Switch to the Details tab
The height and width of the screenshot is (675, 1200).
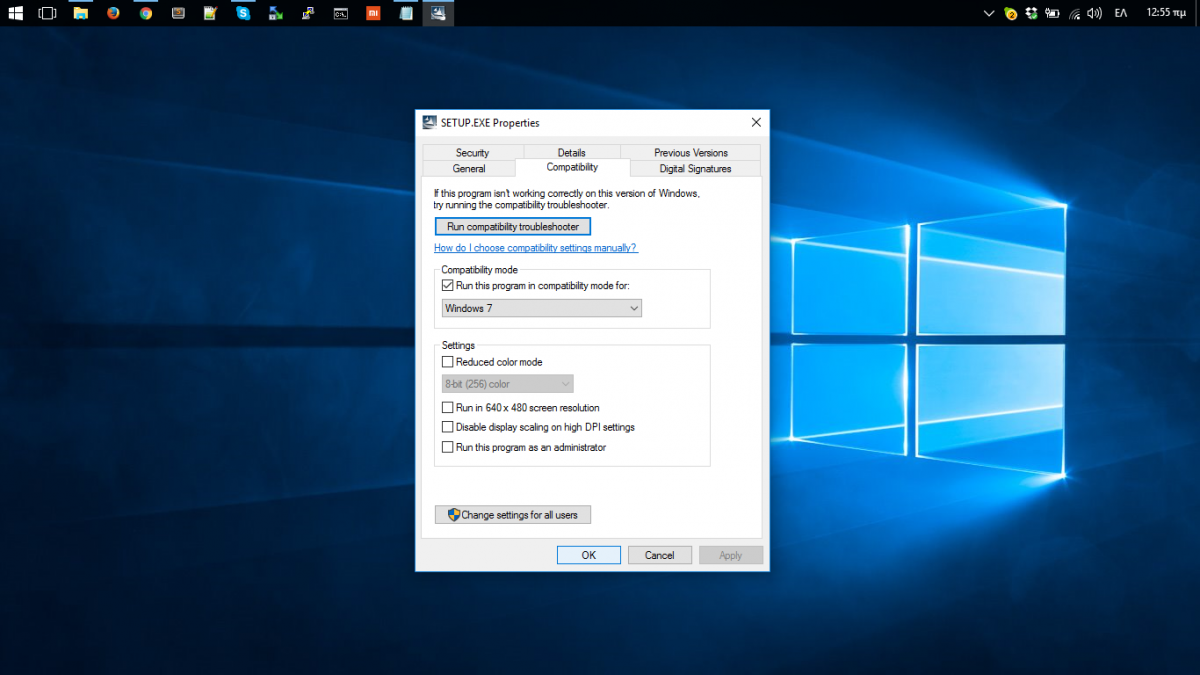[x=572, y=153]
